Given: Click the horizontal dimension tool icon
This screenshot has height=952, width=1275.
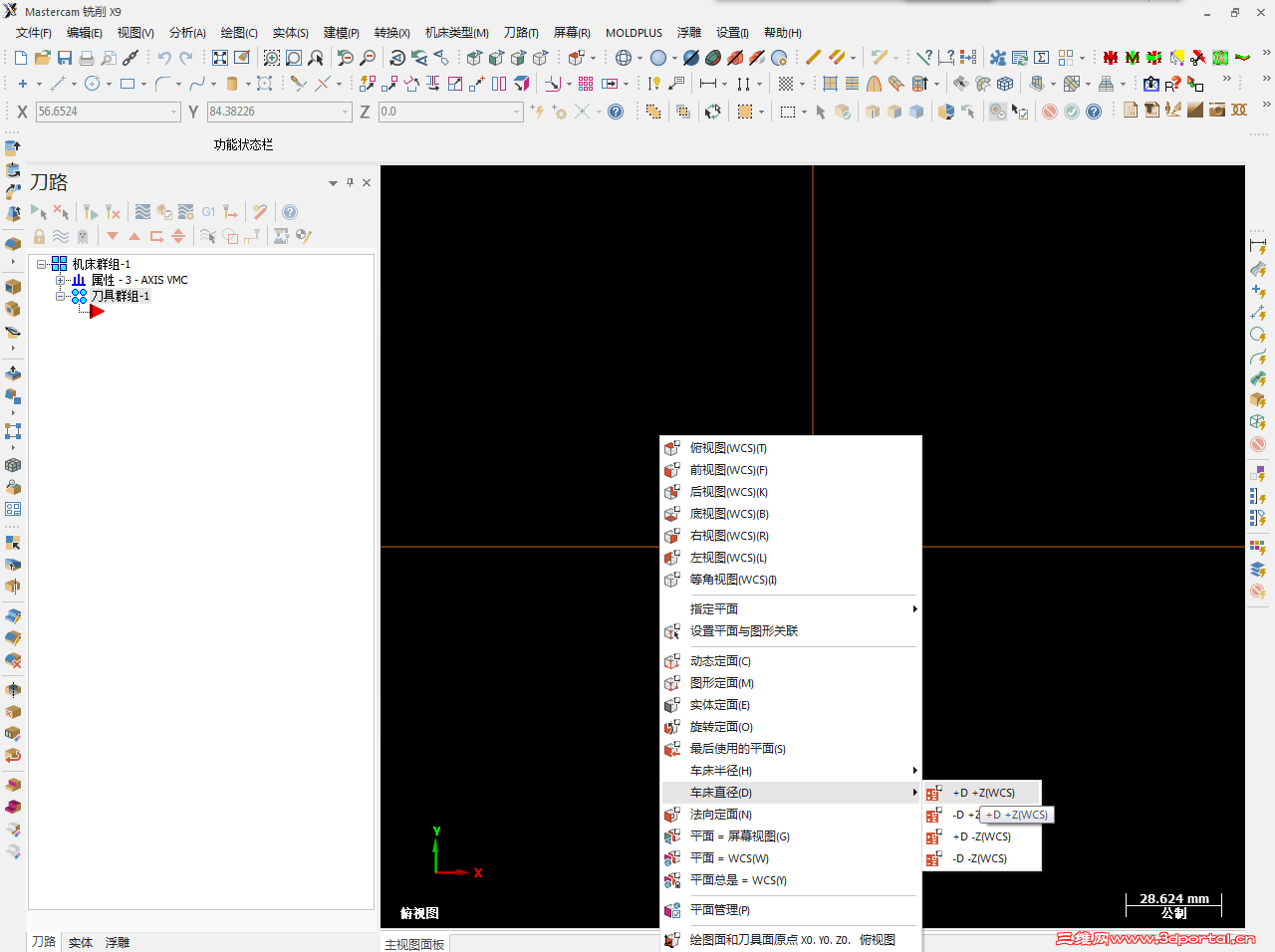Looking at the screenshot, I should tap(708, 84).
